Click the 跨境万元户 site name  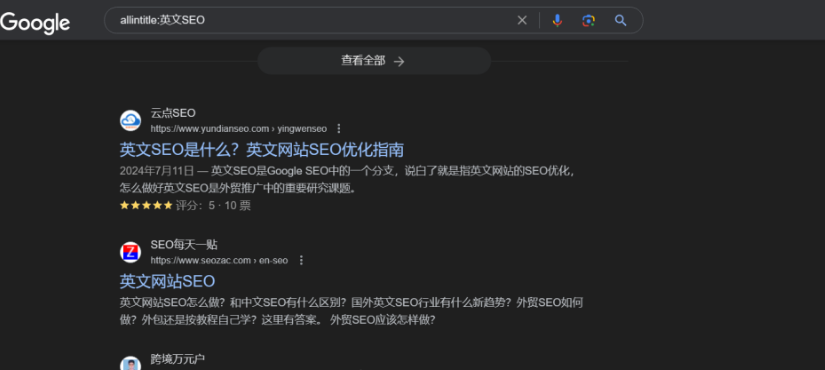pyautogui.click(x=178, y=359)
